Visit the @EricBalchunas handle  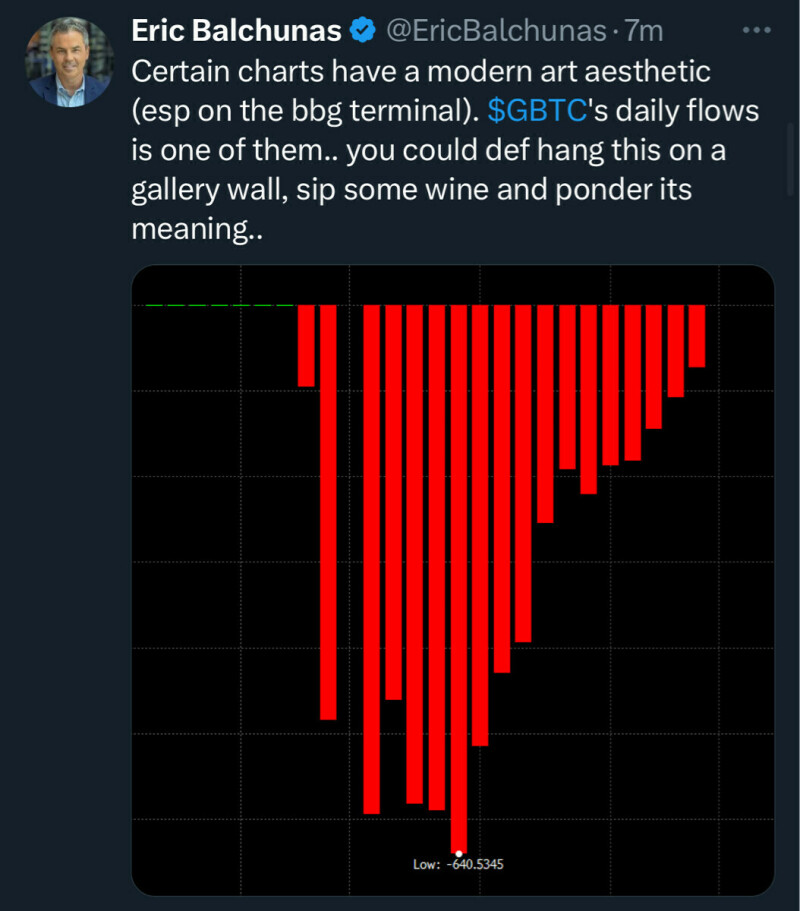coord(495,32)
